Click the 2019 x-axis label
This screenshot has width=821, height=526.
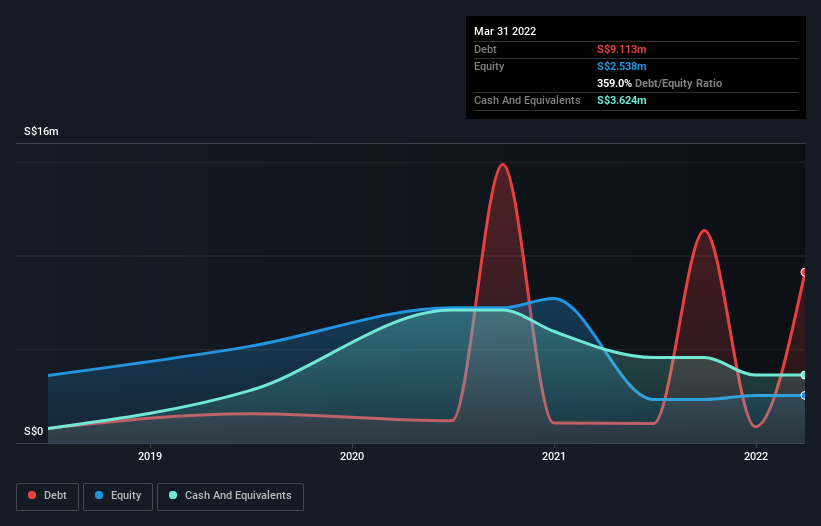(150, 456)
